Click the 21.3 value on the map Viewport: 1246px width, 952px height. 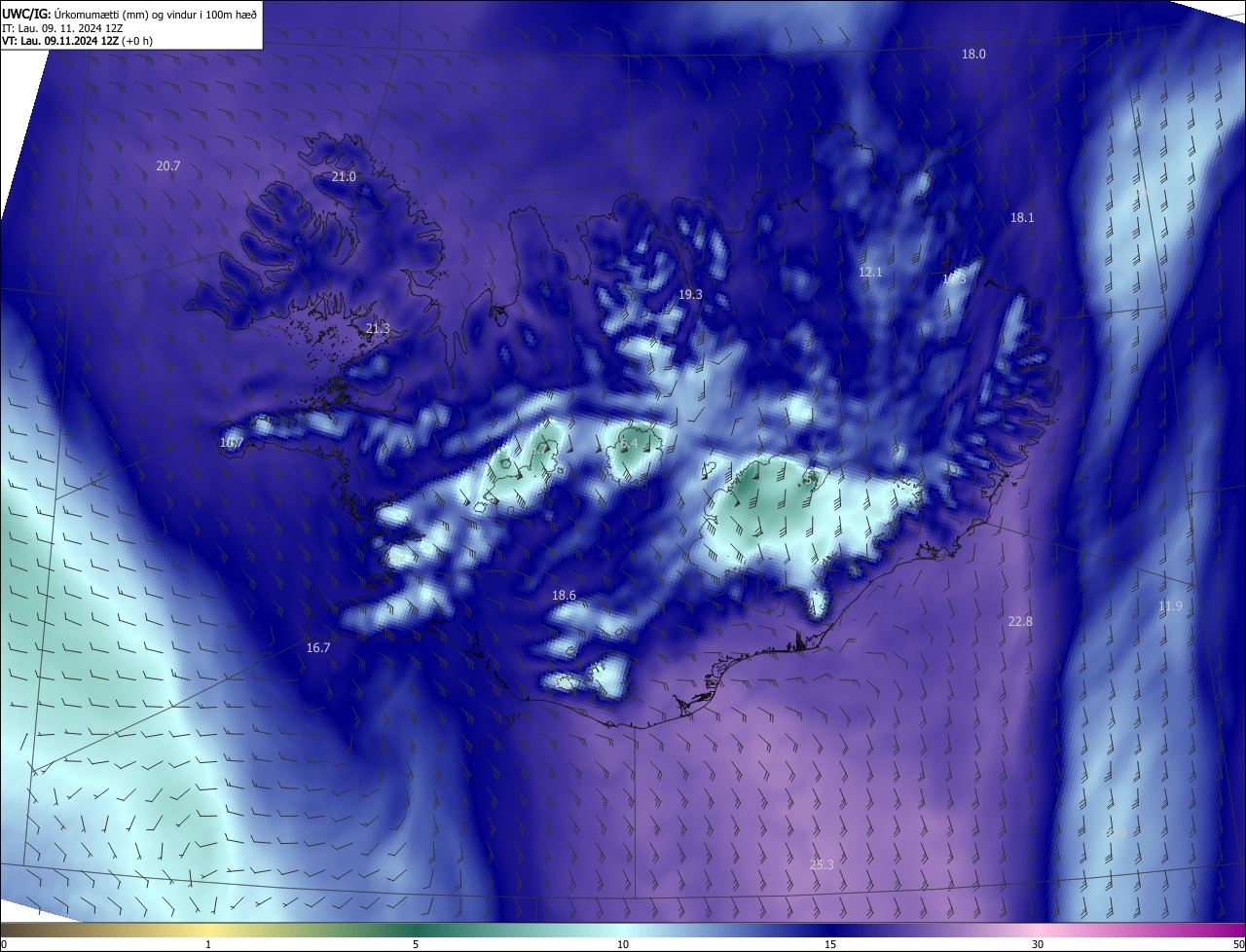pos(378,329)
